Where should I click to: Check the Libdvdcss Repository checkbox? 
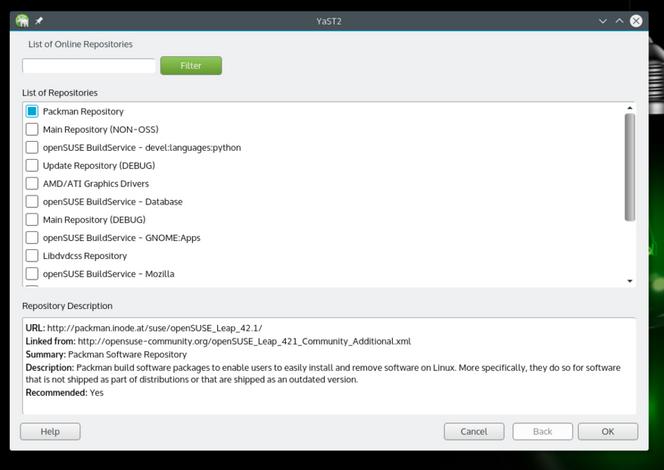click(x=32, y=256)
